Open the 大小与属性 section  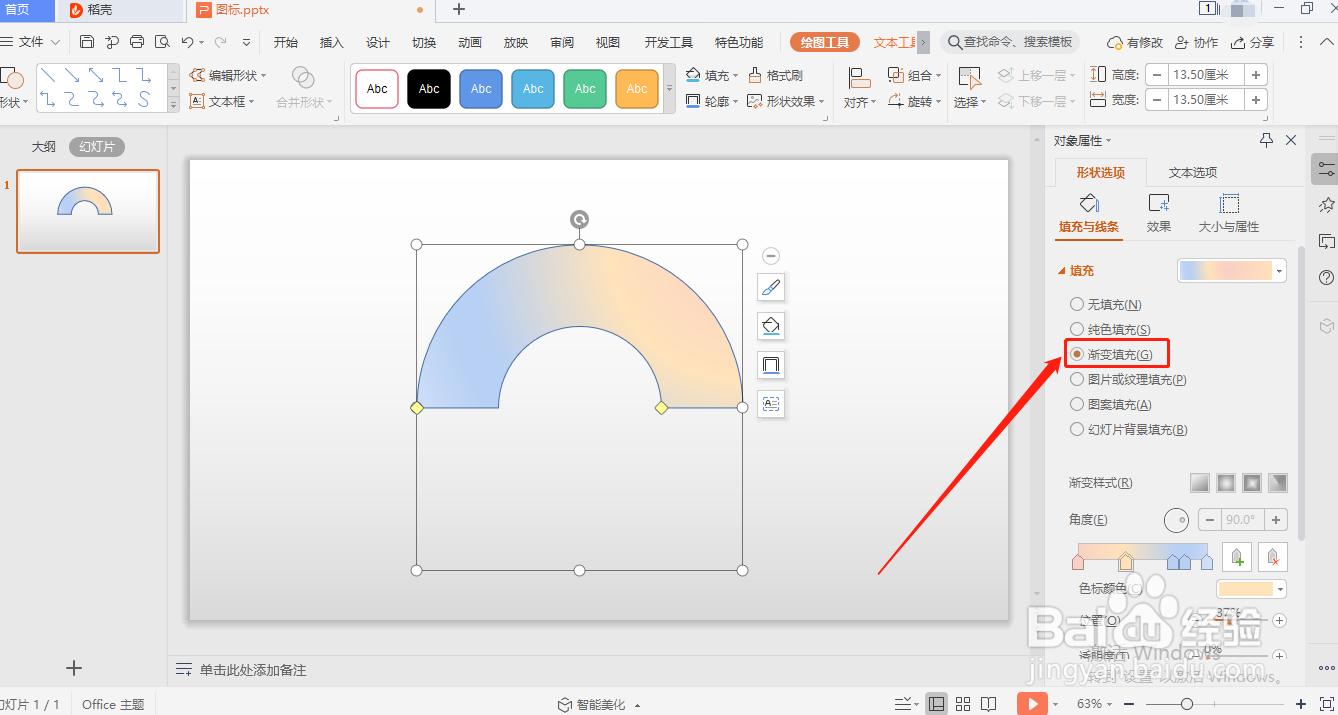point(1229,214)
